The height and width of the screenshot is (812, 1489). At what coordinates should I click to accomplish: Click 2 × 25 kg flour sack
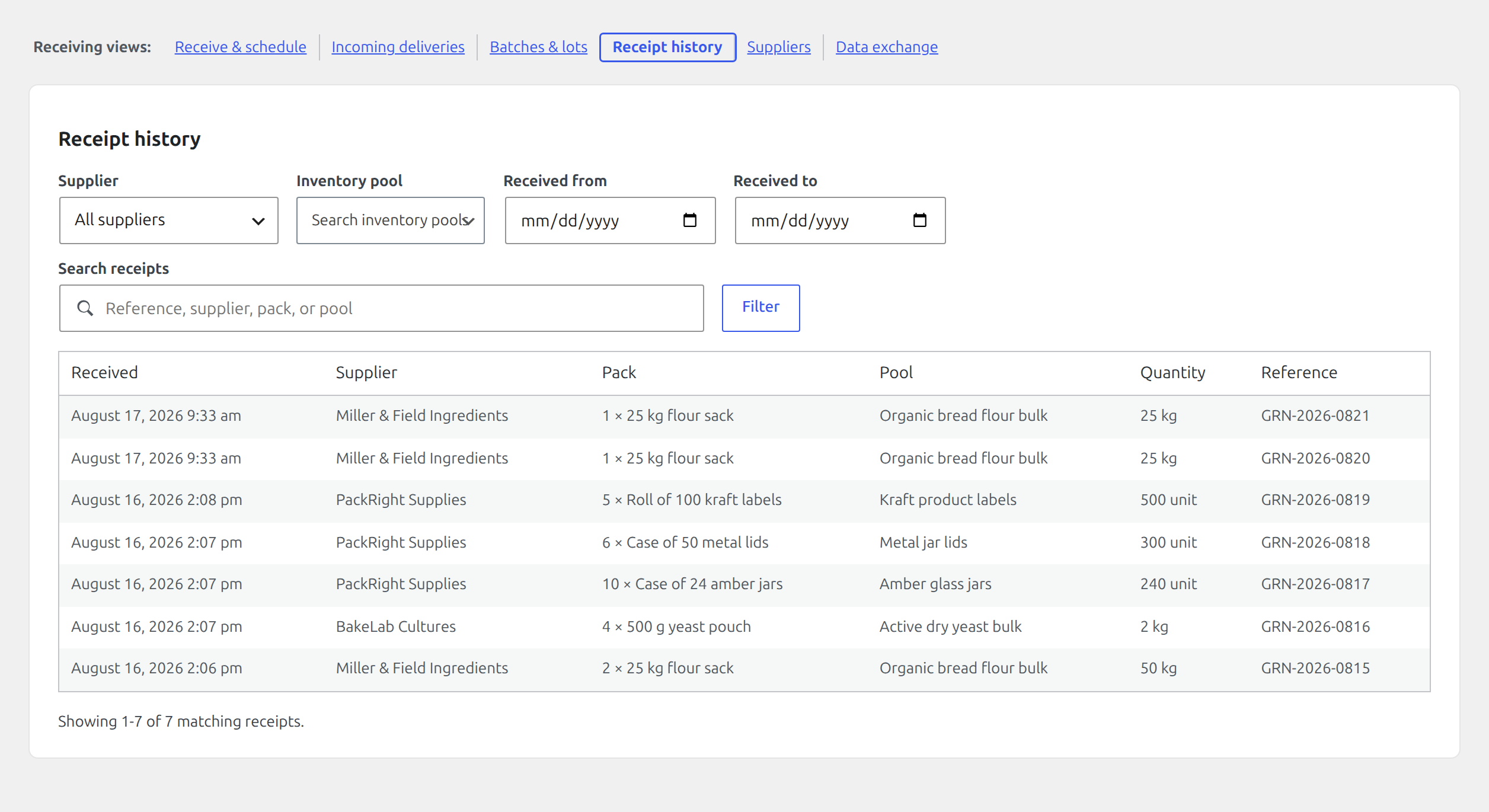(x=667, y=668)
